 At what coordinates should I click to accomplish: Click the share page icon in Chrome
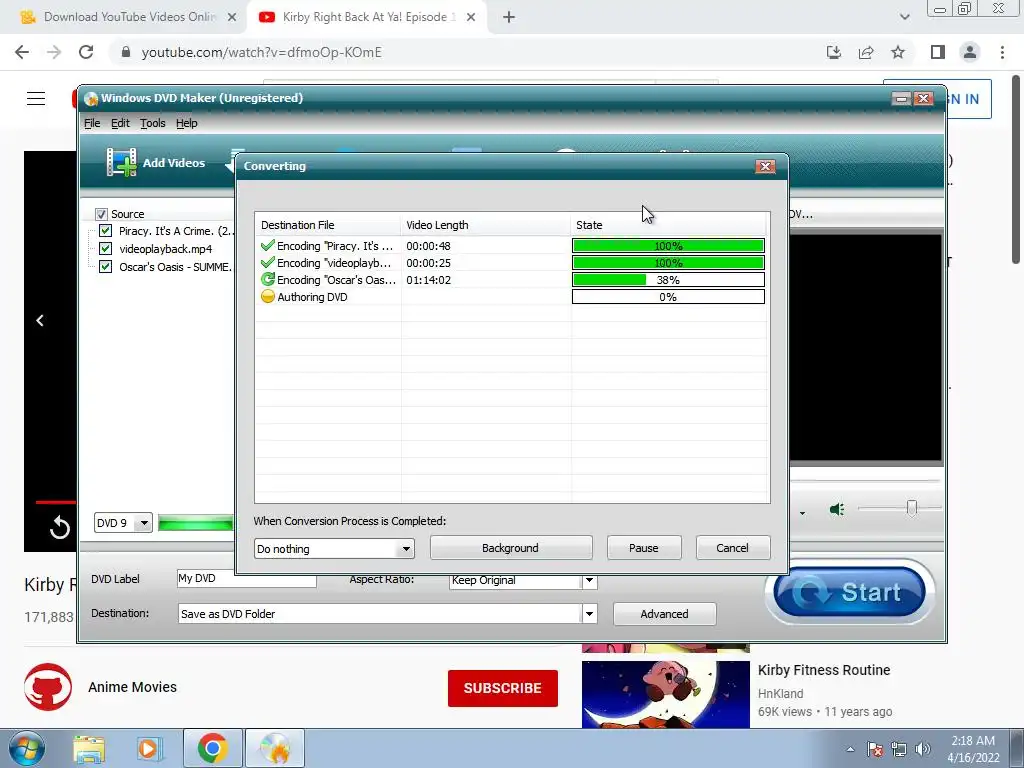866,52
